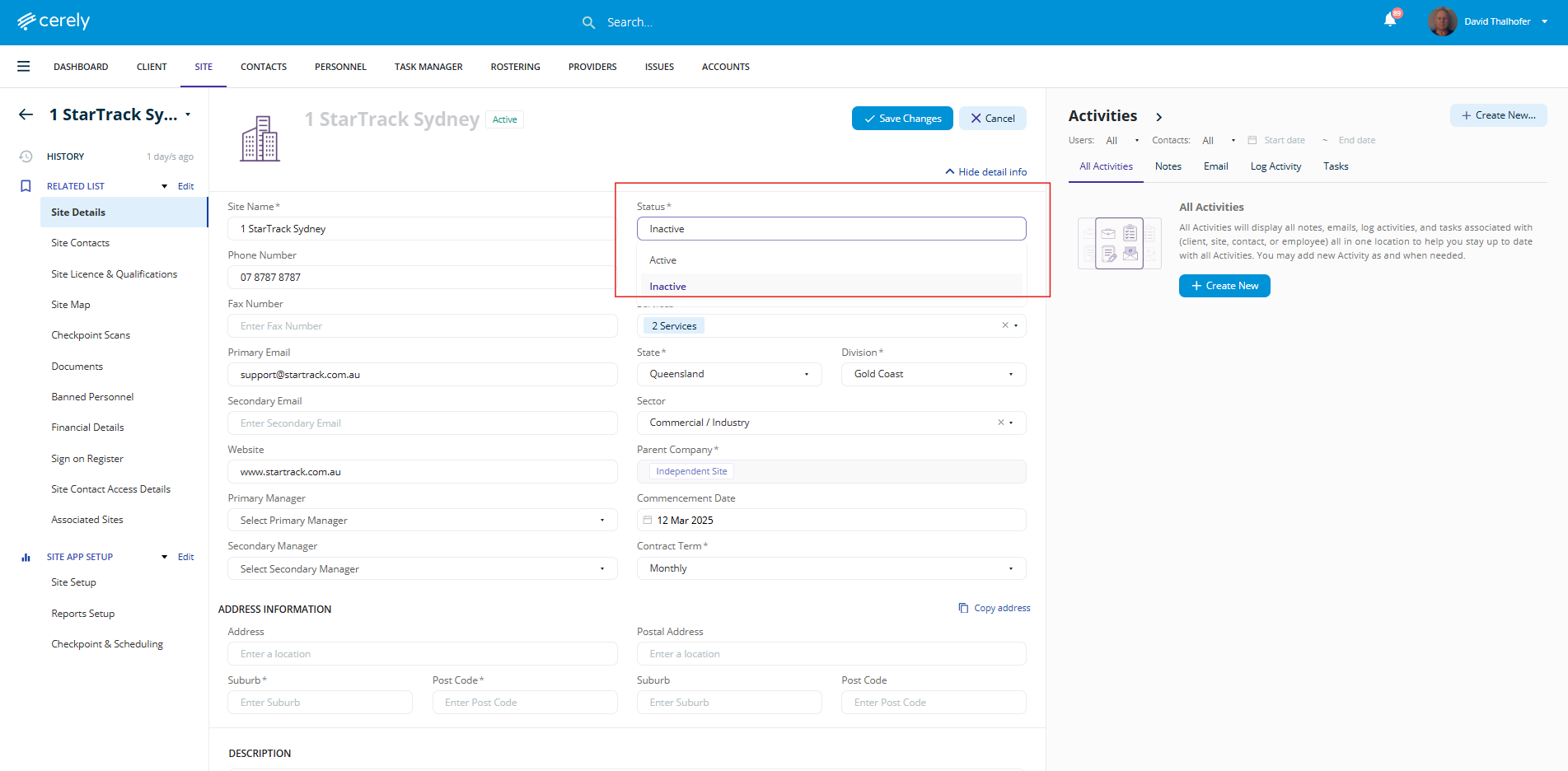The image size is (1568, 771).
Task: Click the Save Changes button
Action: click(x=902, y=119)
